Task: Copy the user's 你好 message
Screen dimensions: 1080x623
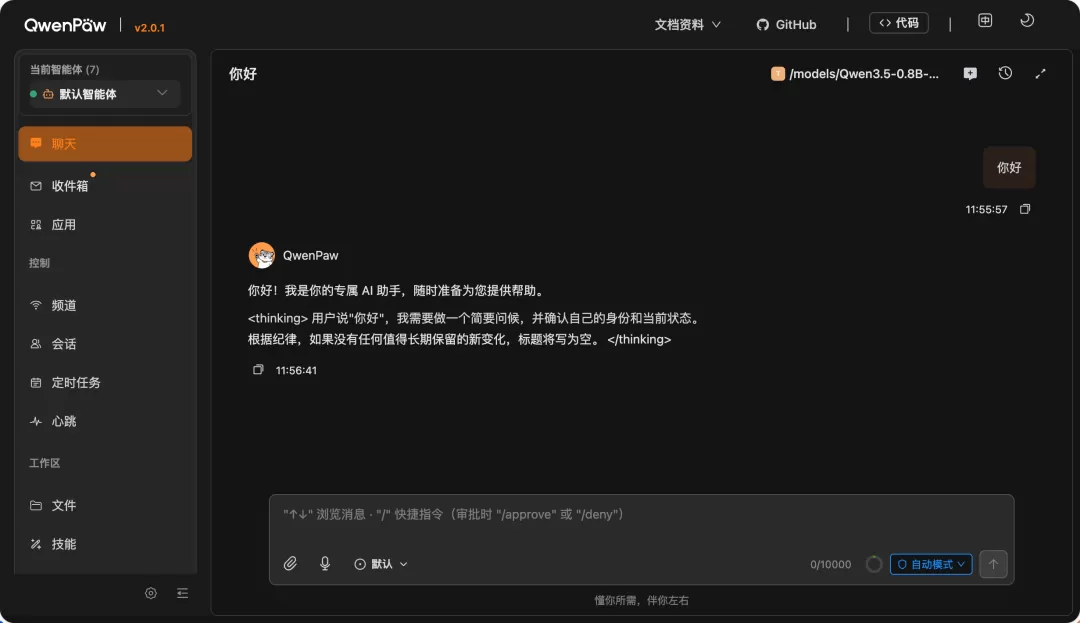Action: click(1025, 209)
